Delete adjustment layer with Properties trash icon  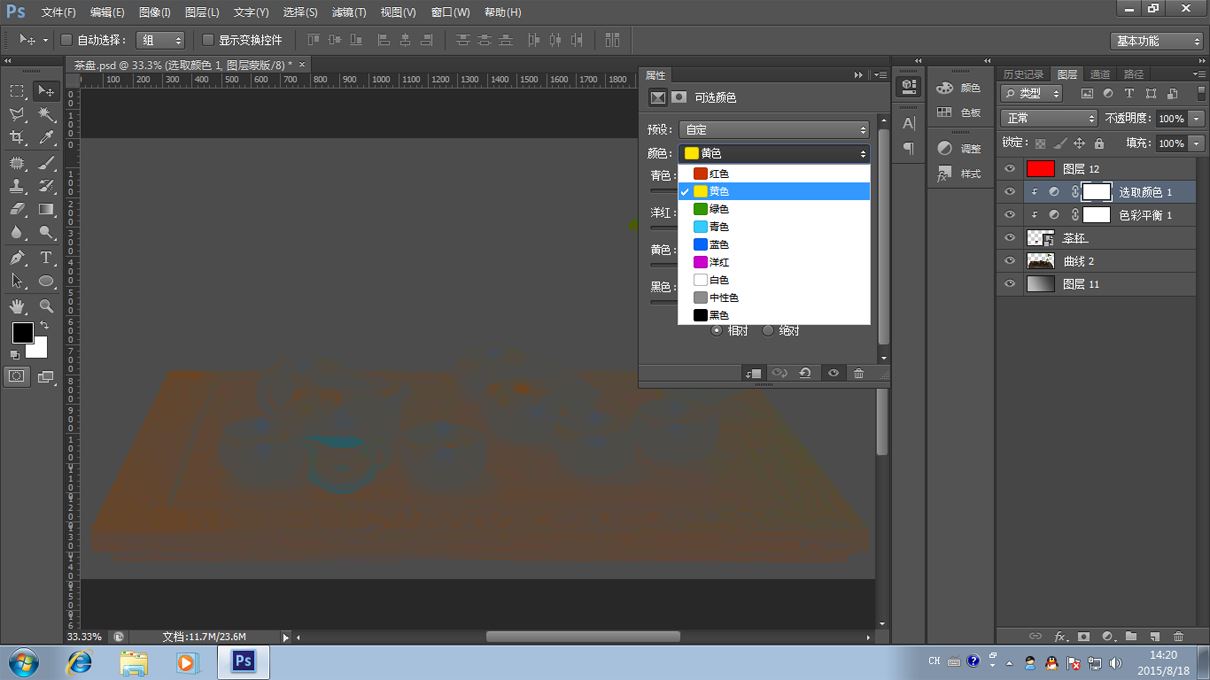tap(858, 373)
